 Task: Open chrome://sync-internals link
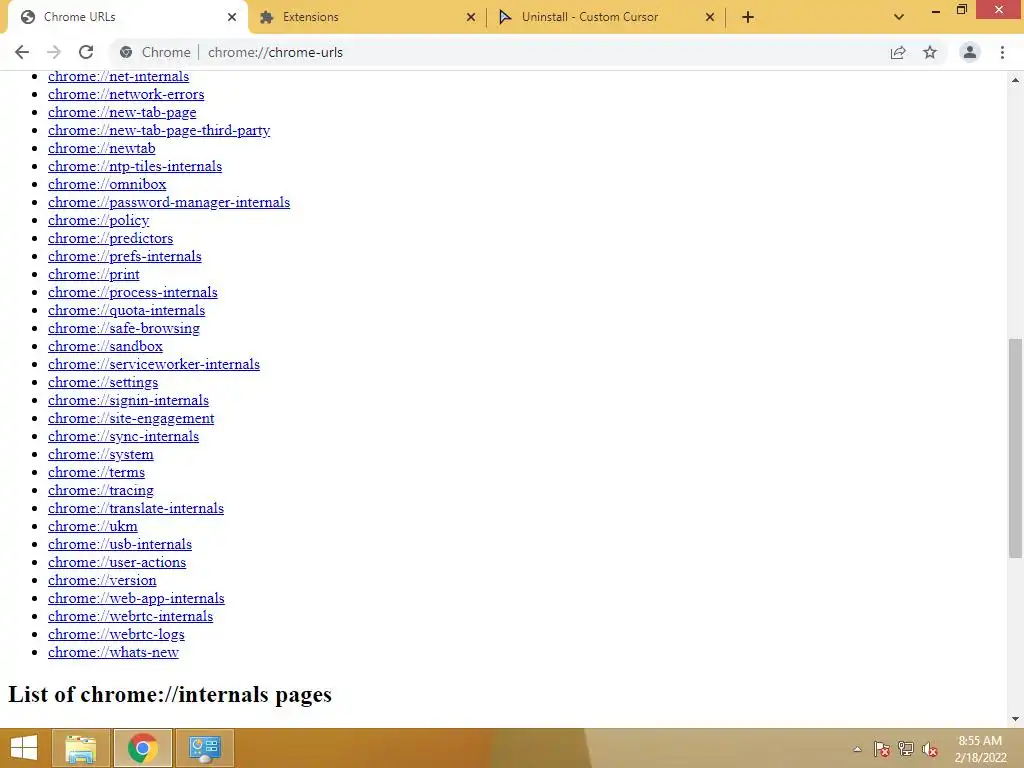[x=123, y=436]
